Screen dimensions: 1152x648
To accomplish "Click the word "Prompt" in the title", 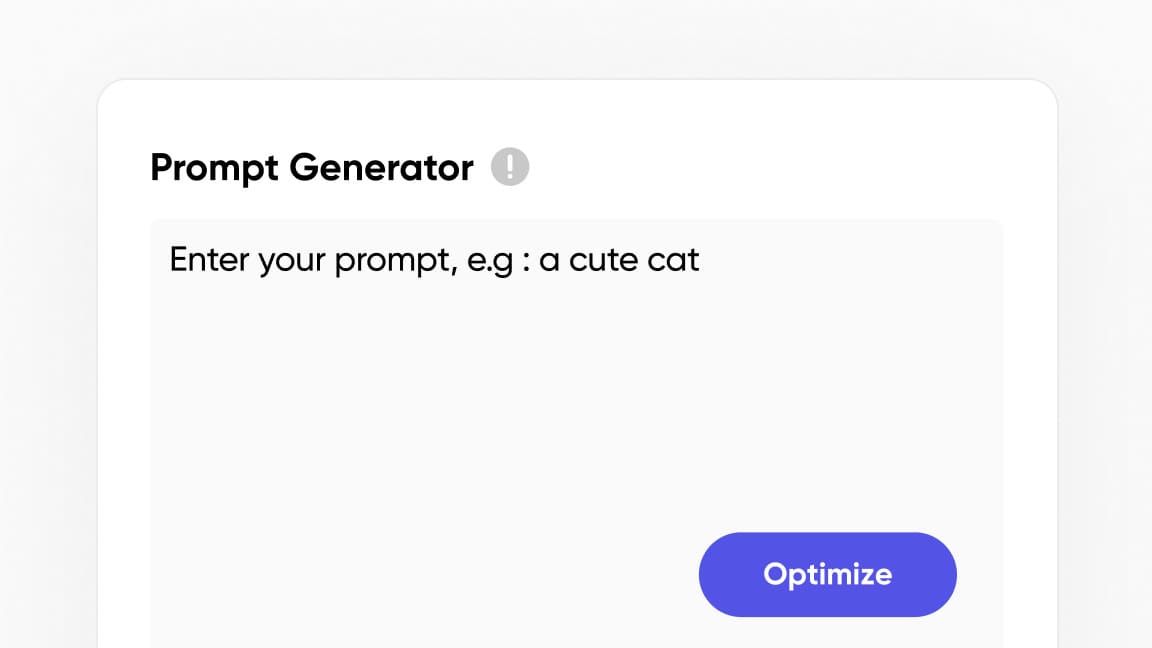I will pyautogui.click(x=214, y=168).
